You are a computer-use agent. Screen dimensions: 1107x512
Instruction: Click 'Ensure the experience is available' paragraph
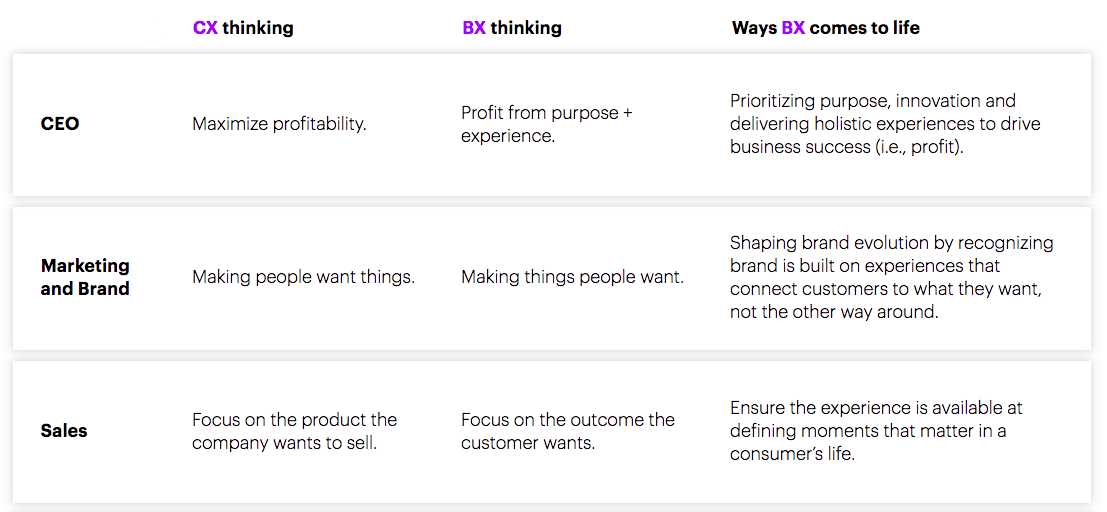point(876,431)
